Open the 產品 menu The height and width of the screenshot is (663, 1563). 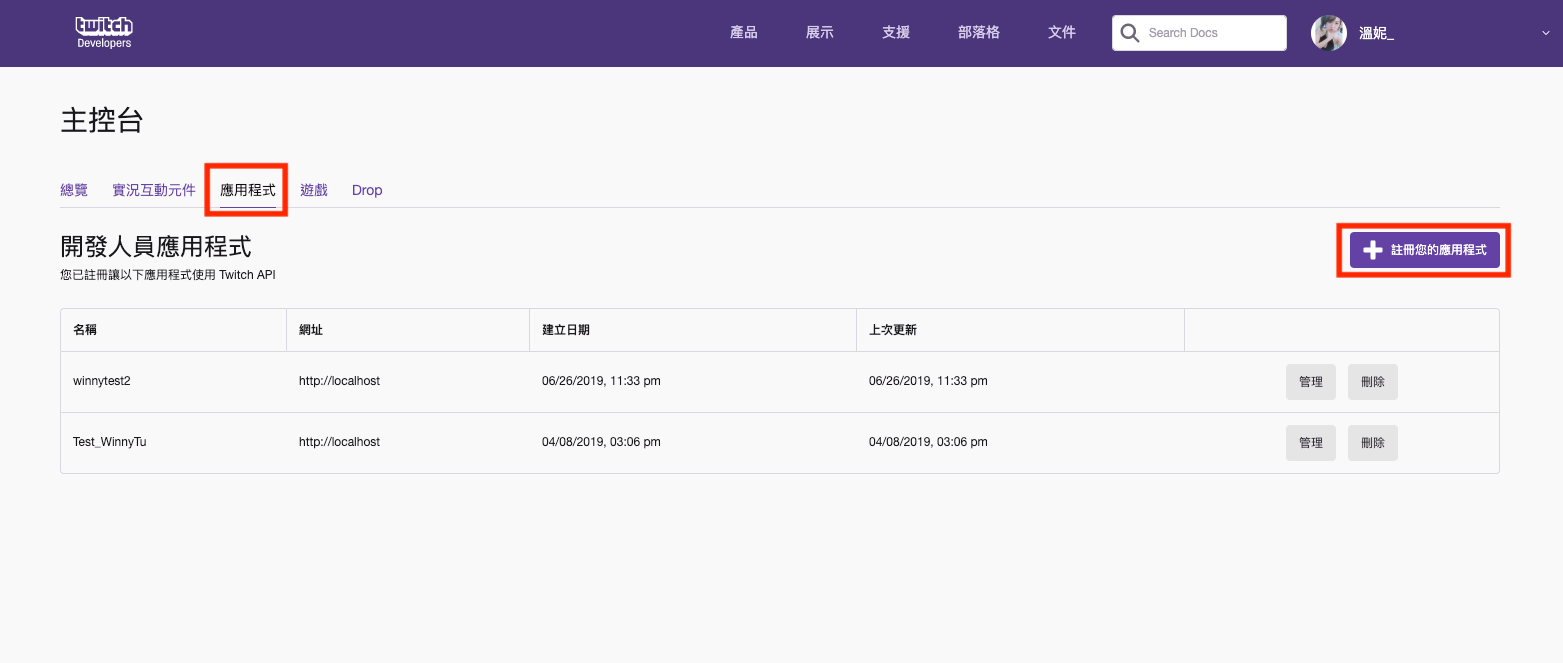[744, 33]
